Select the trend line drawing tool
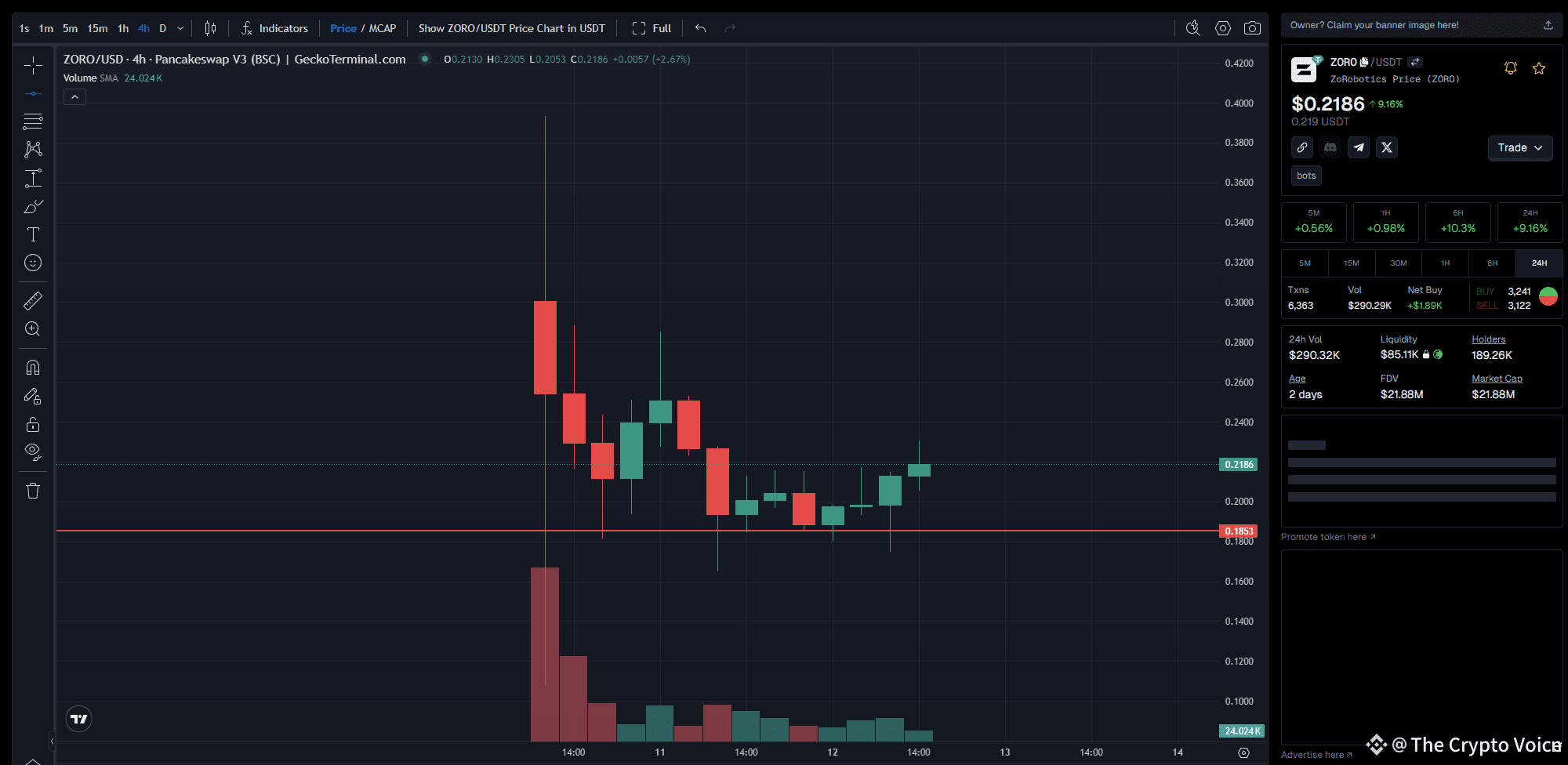The height and width of the screenshot is (765, 1568). (33, 93)
